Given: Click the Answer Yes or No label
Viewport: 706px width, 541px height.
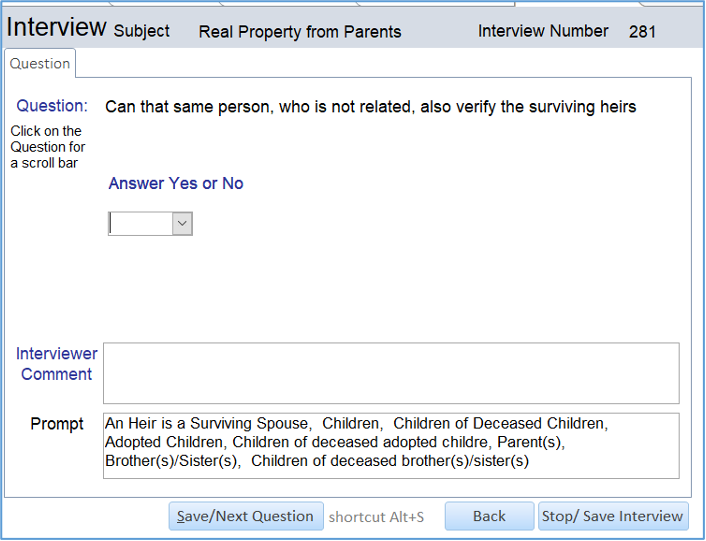Looking at the screenshot, I should coord(176,184).
